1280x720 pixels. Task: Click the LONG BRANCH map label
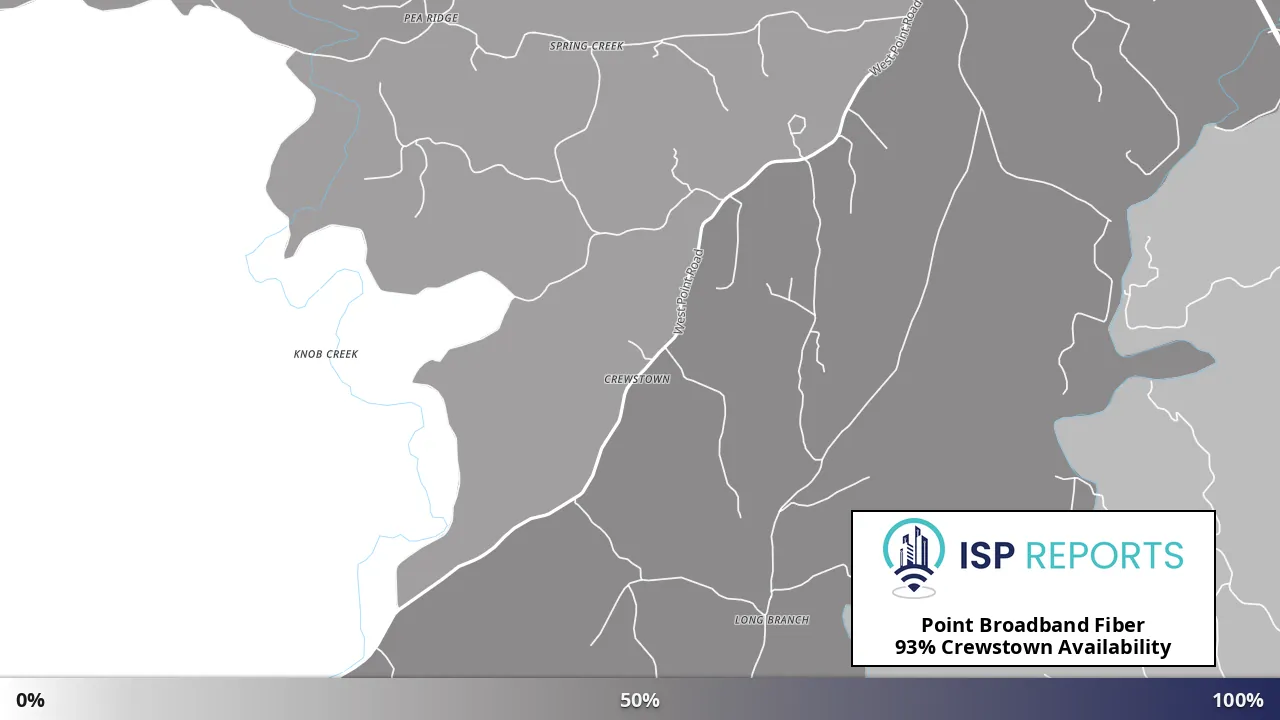[772, 620]
